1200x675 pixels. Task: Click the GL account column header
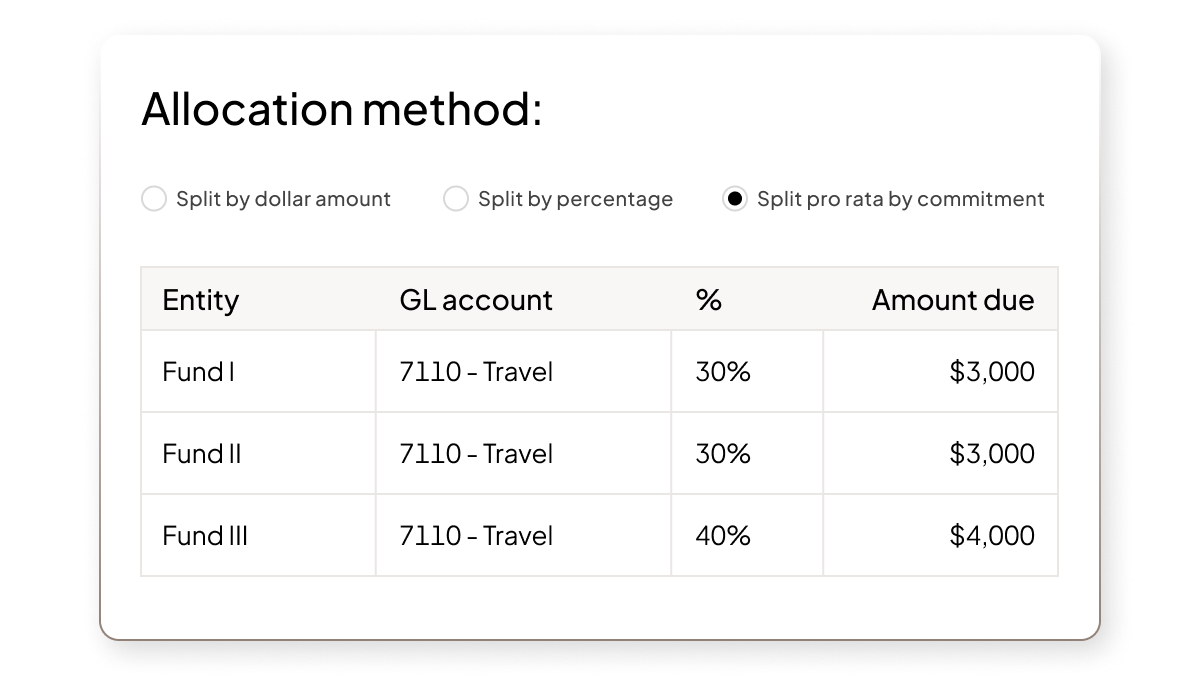[x=476, y=300]
